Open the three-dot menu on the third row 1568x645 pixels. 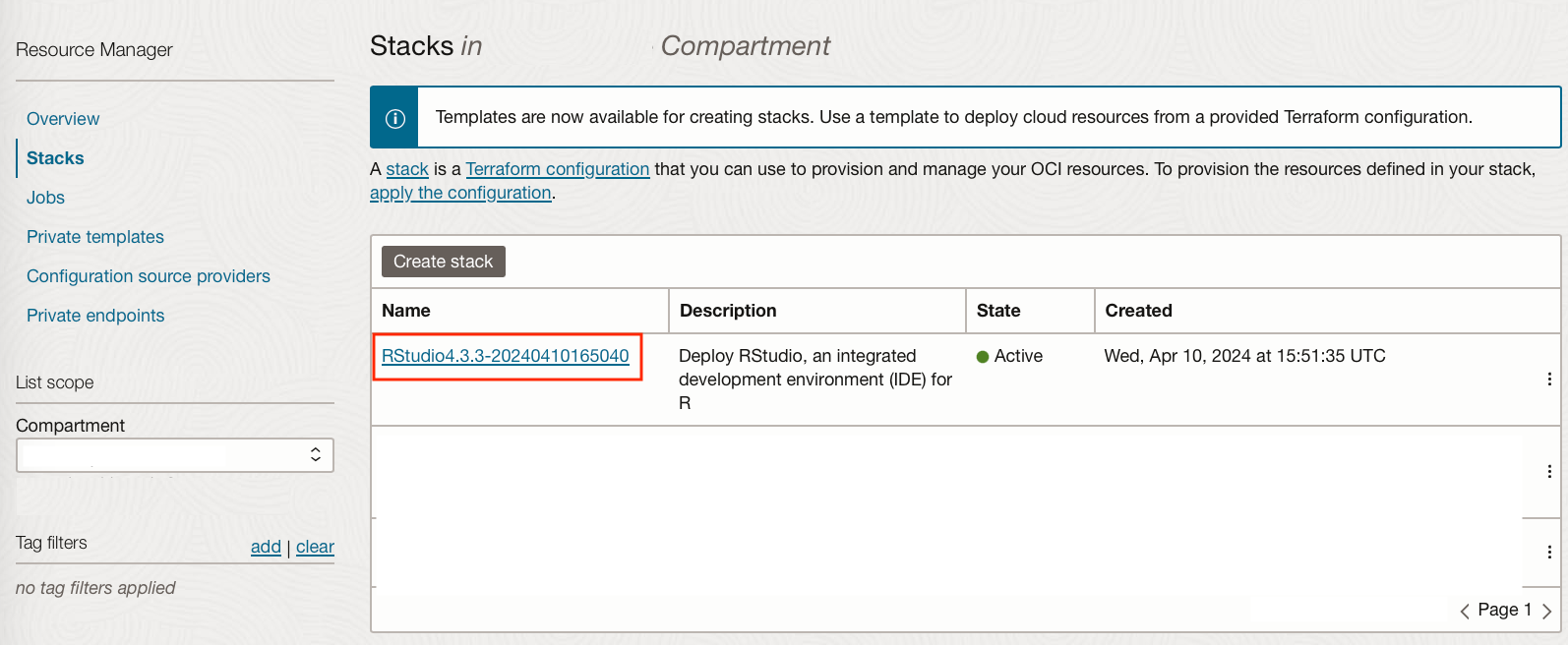[x=1549, y=553]
